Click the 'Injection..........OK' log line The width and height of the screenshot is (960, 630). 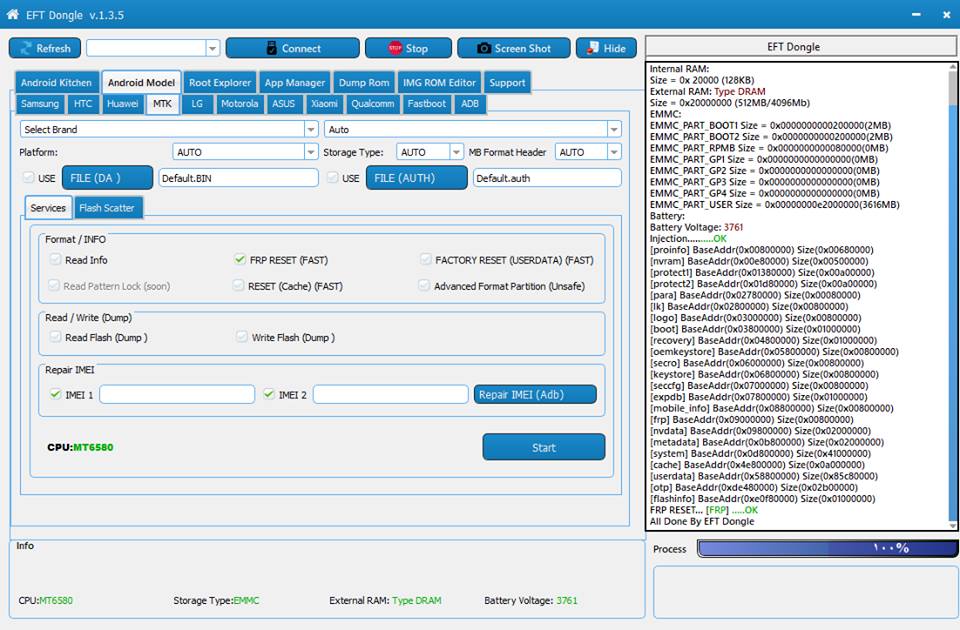(x=688, y=239)
